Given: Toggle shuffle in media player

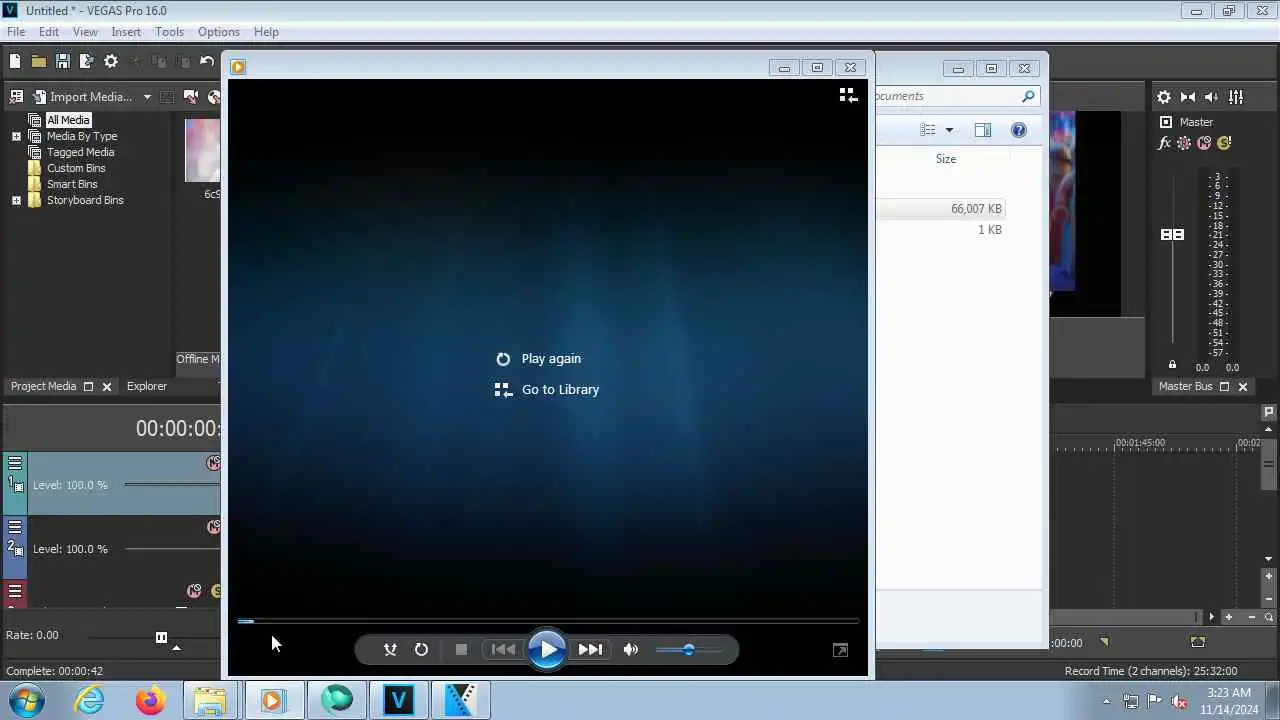Looking at the screenshot, I should 390,649.
